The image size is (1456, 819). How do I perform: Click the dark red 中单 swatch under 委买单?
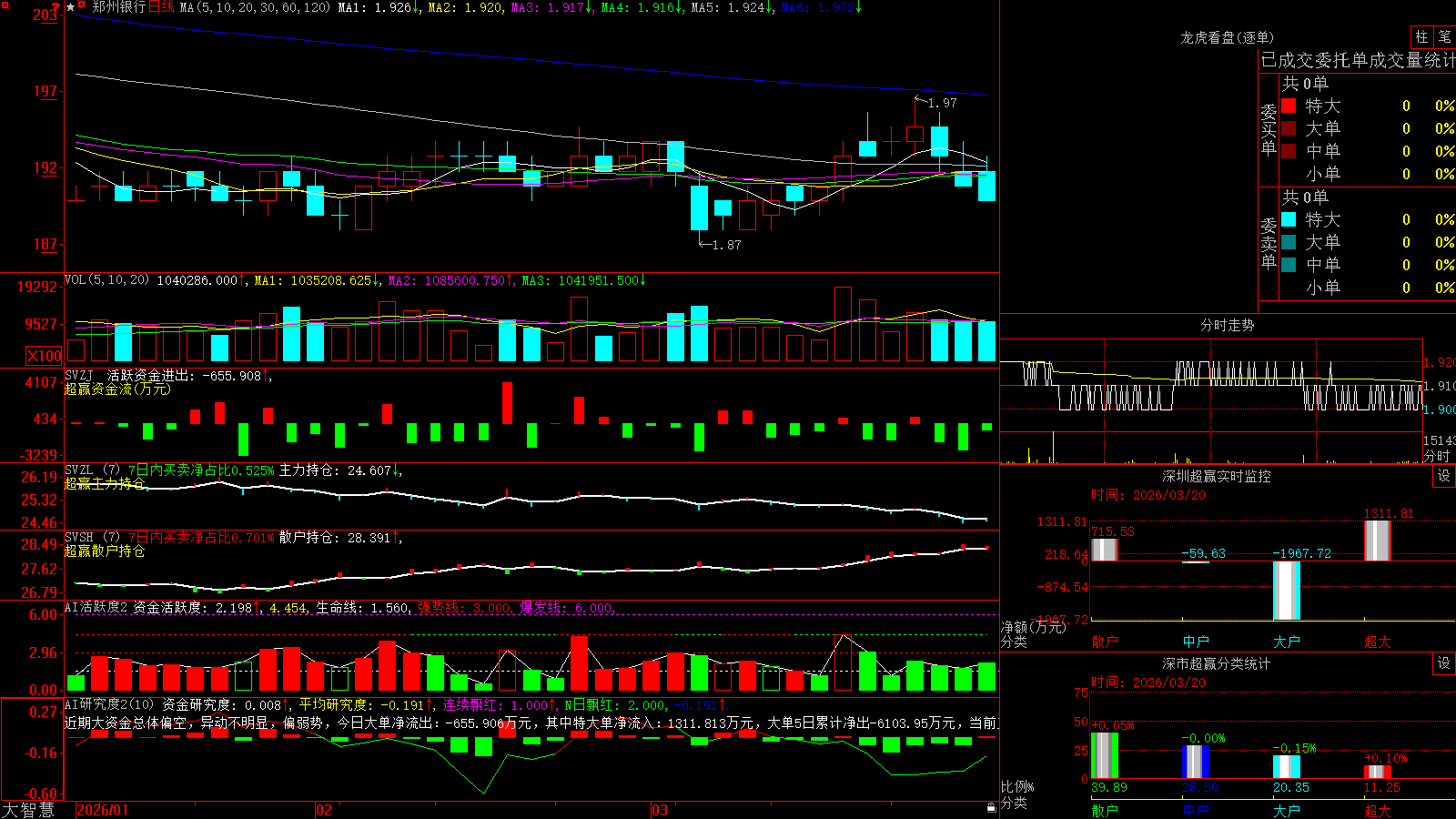click(x=1289, y=150)
